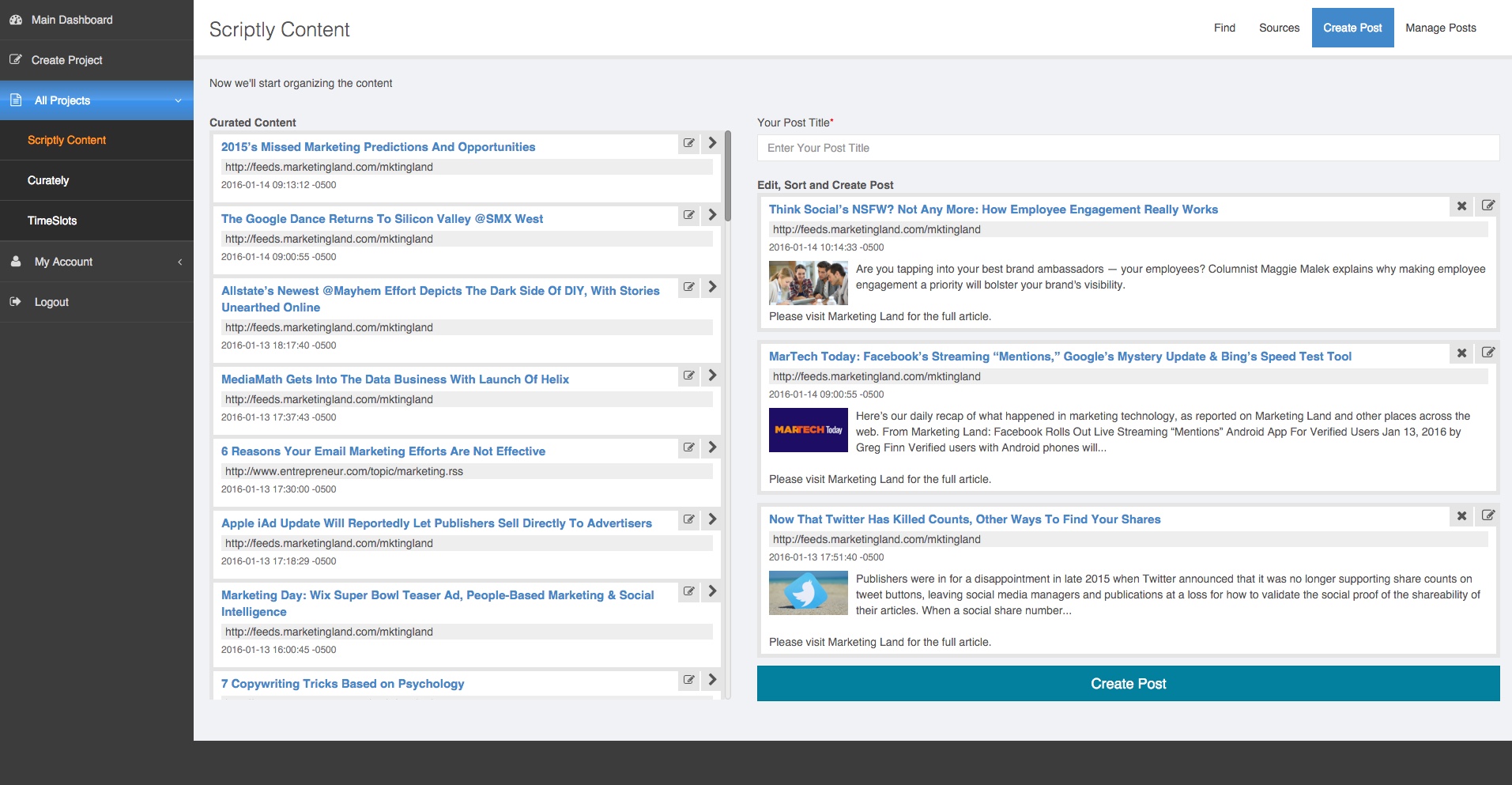Add Allstate's Newest @Mayhem item to post
This screenshot has height=785, width=1512.
[712, 287]
